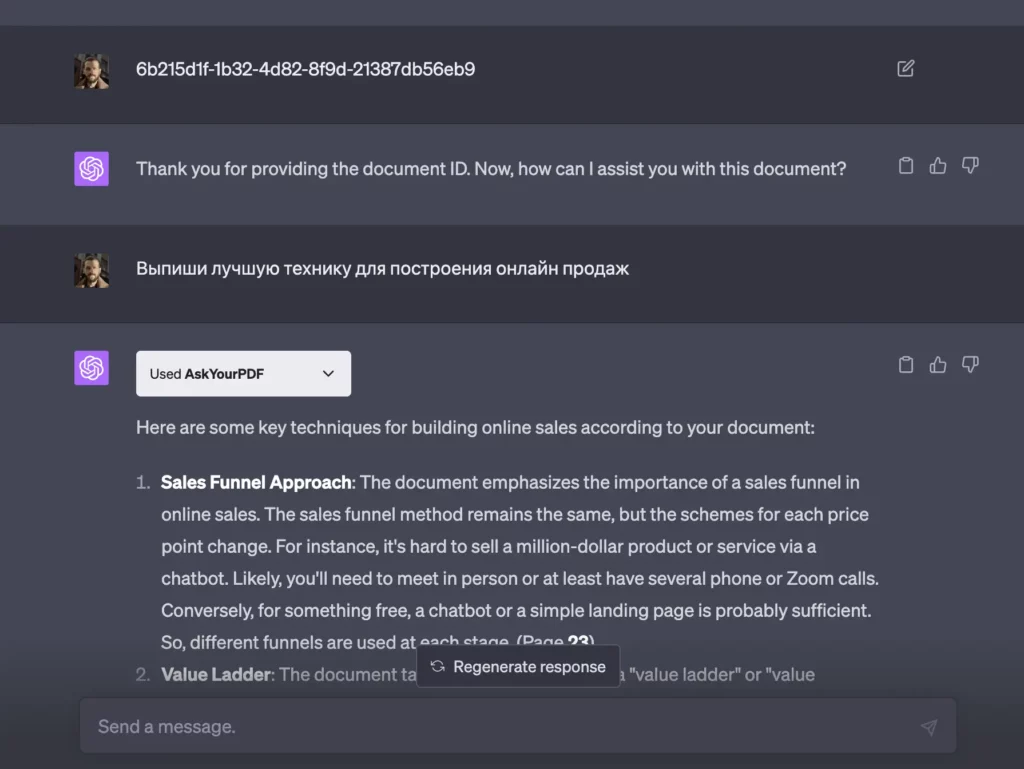The height and width of the screenshot is (769, 1024).
Task: Thumbs down the "Thank you for providing" response
Action: tap(970, 166)
